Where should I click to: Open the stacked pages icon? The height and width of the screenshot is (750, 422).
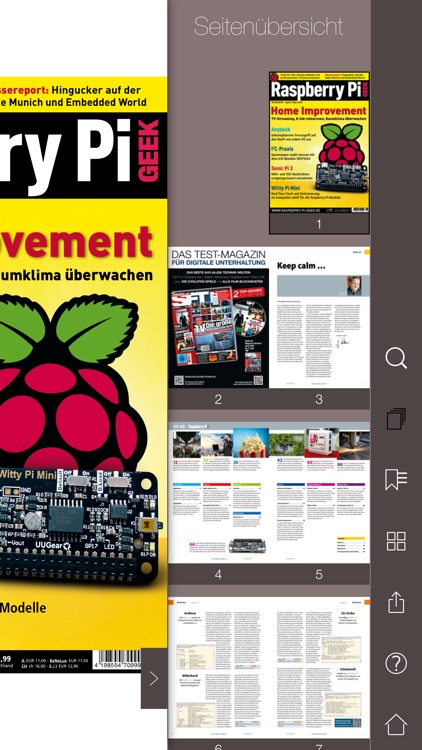(396, 419)
